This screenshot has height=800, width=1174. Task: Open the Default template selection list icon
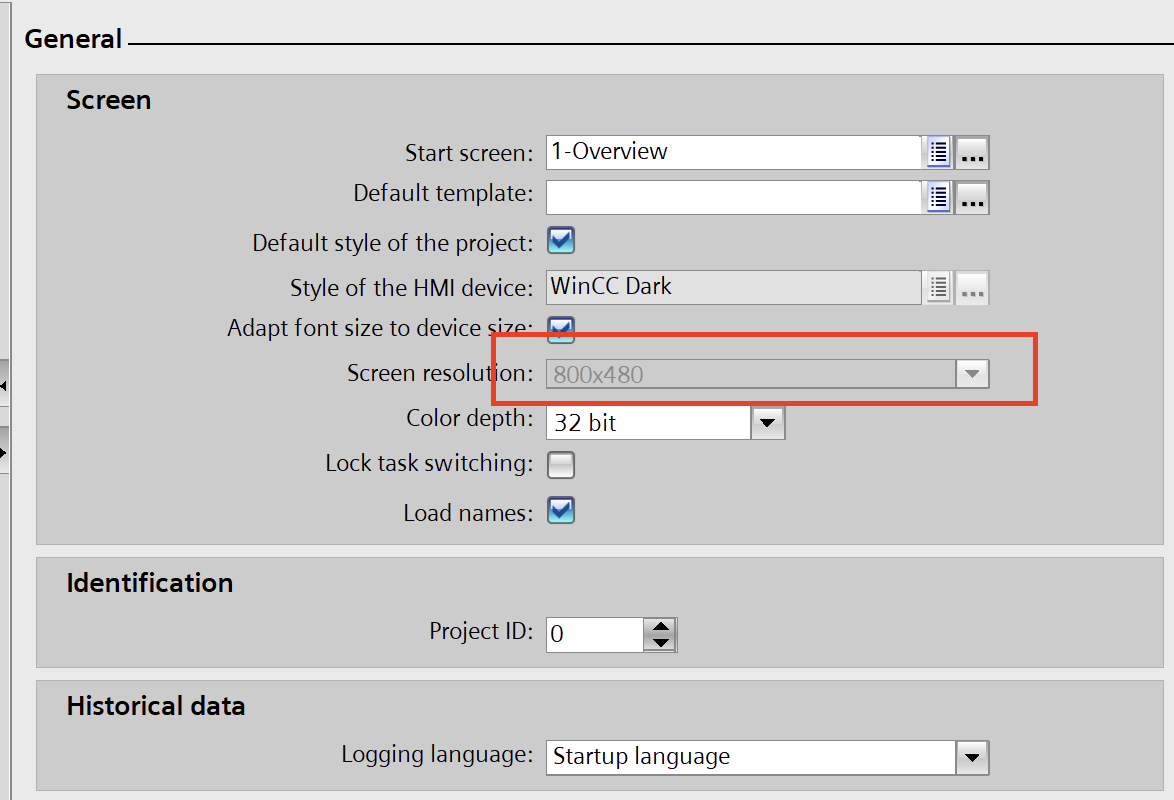pyautogui.click(x=938, y=198)
